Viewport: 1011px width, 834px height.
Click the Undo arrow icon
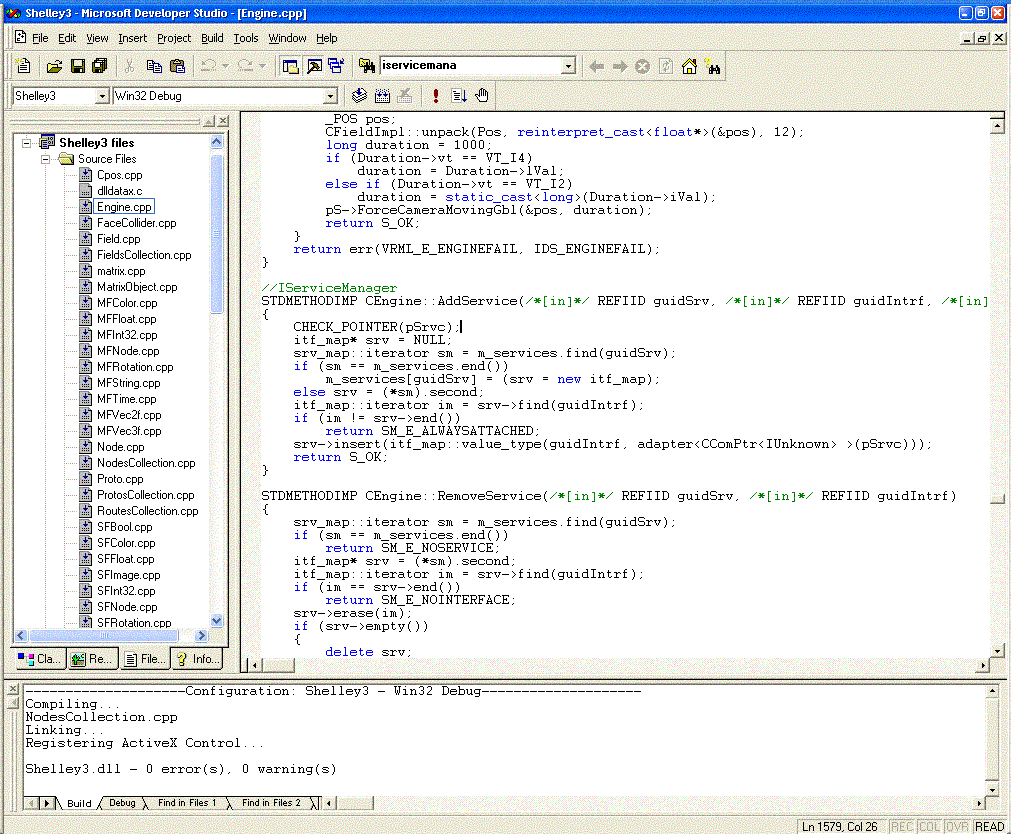pos(208,66)
